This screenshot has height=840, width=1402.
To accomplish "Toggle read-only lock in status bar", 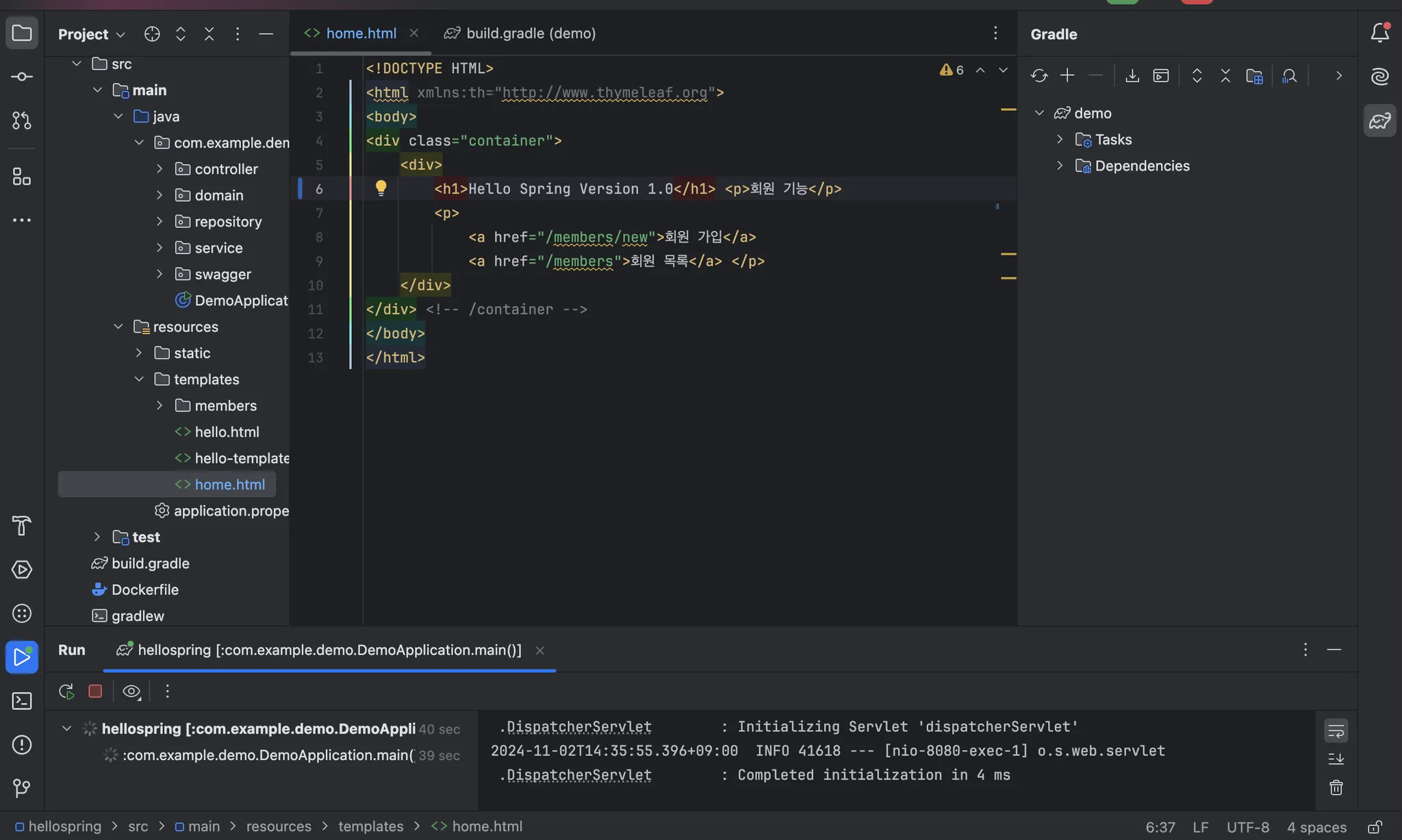I will pos(1374,827).
